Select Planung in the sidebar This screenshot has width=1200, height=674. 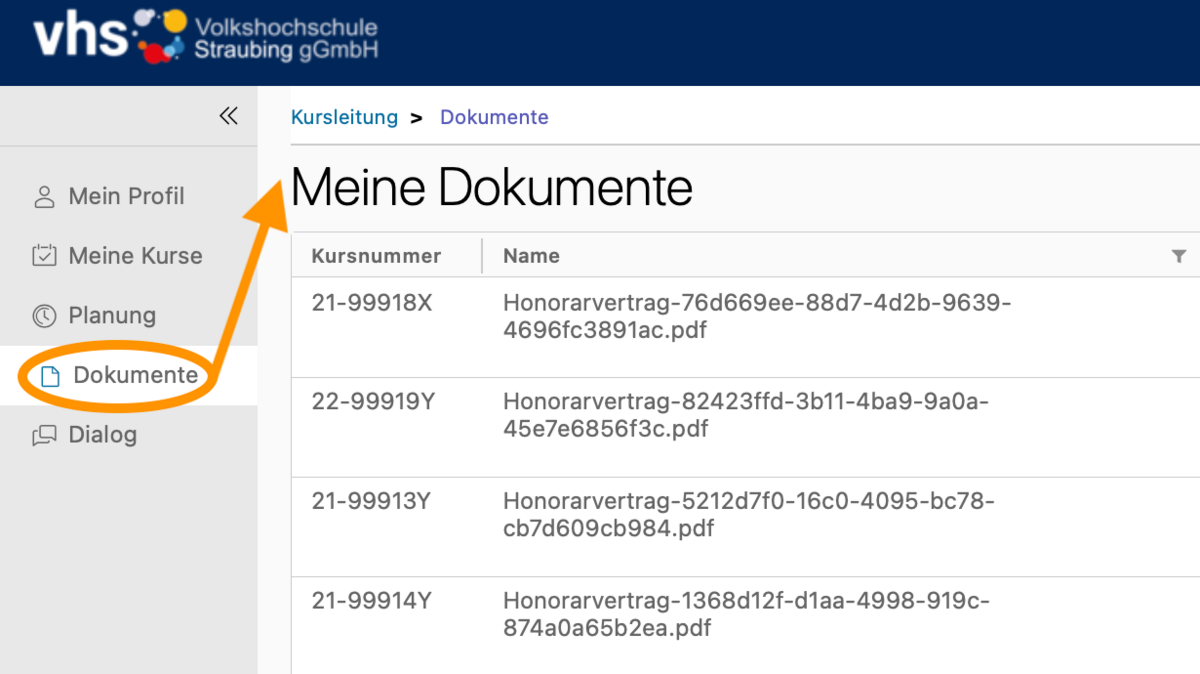(112, 316)
